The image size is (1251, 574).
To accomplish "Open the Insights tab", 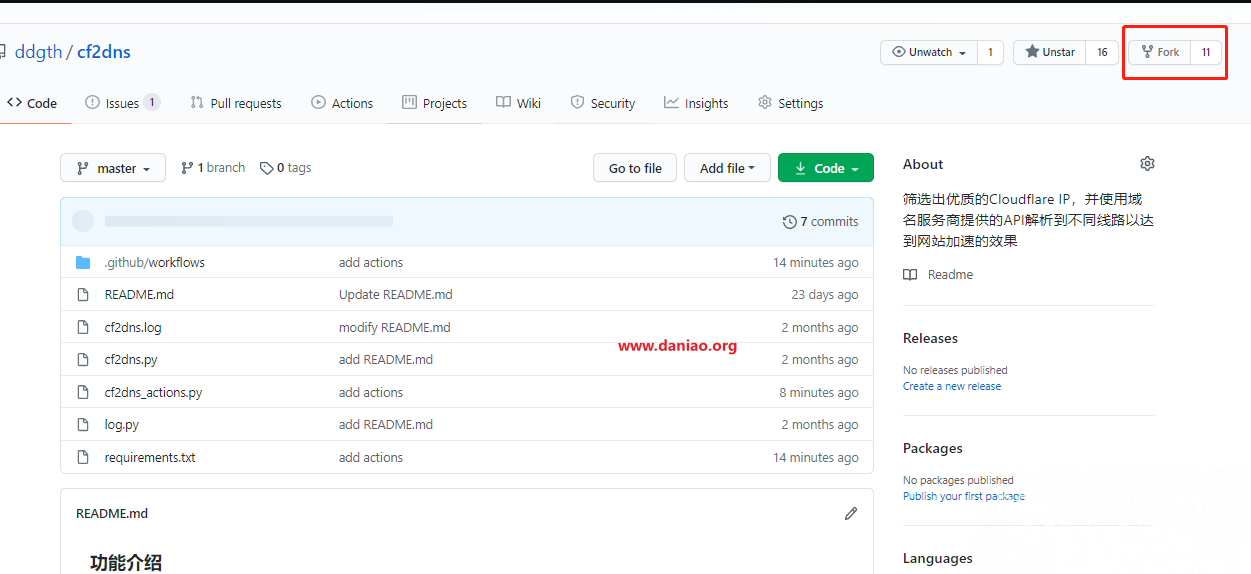I will 696,103.
